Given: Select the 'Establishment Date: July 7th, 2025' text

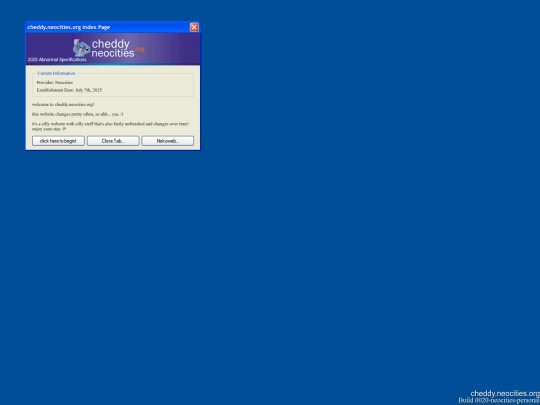Looking at the screenshot, I should [x=69, y=90].
